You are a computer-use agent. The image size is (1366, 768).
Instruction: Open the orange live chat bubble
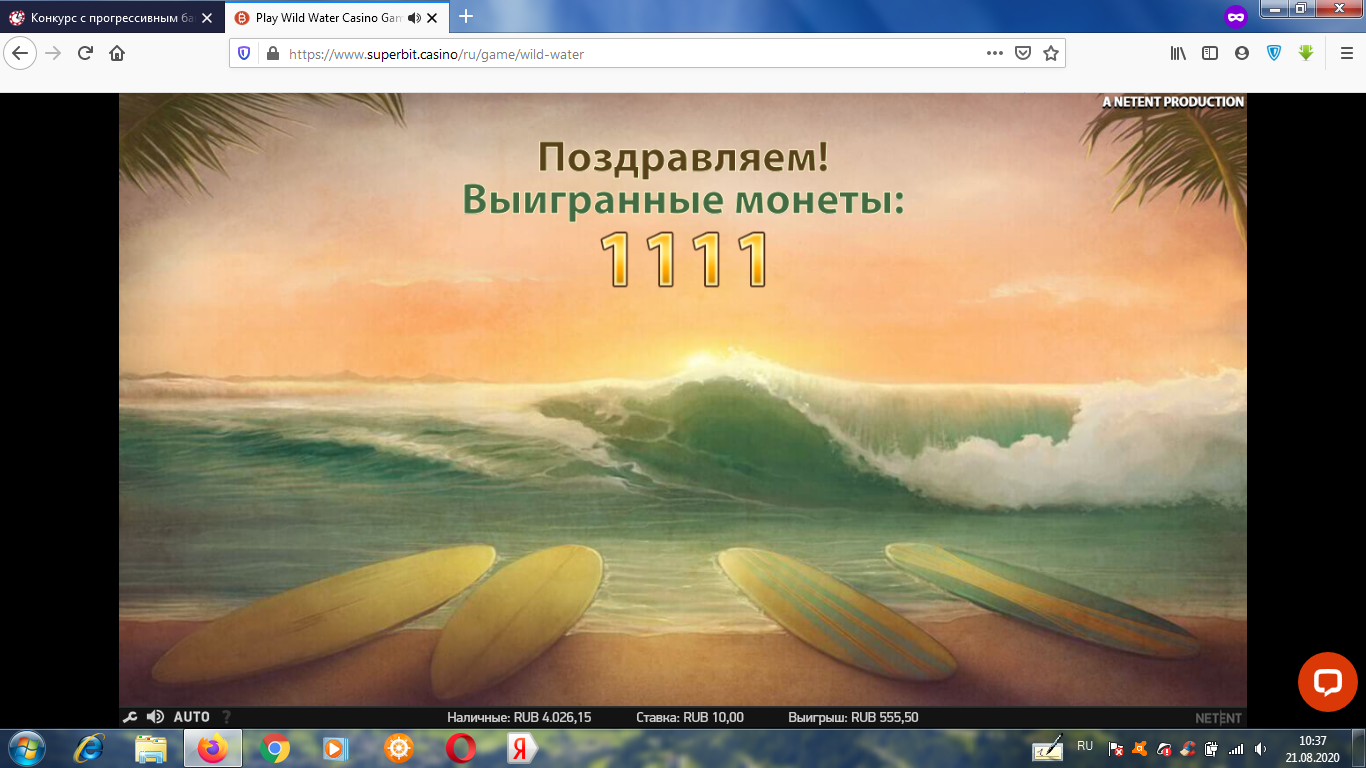[x=1328, y=683]
